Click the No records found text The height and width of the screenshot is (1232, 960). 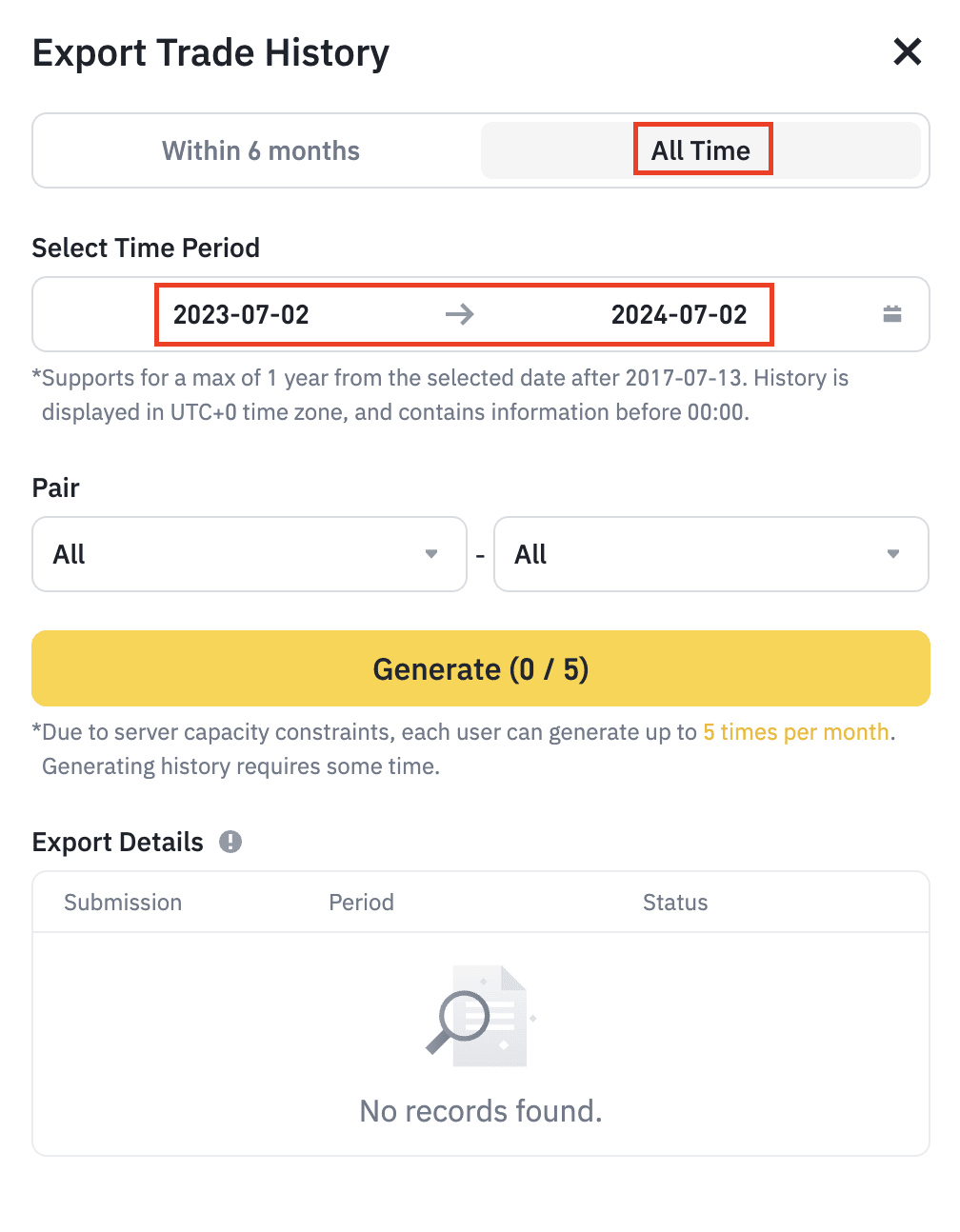[481, 1111]
